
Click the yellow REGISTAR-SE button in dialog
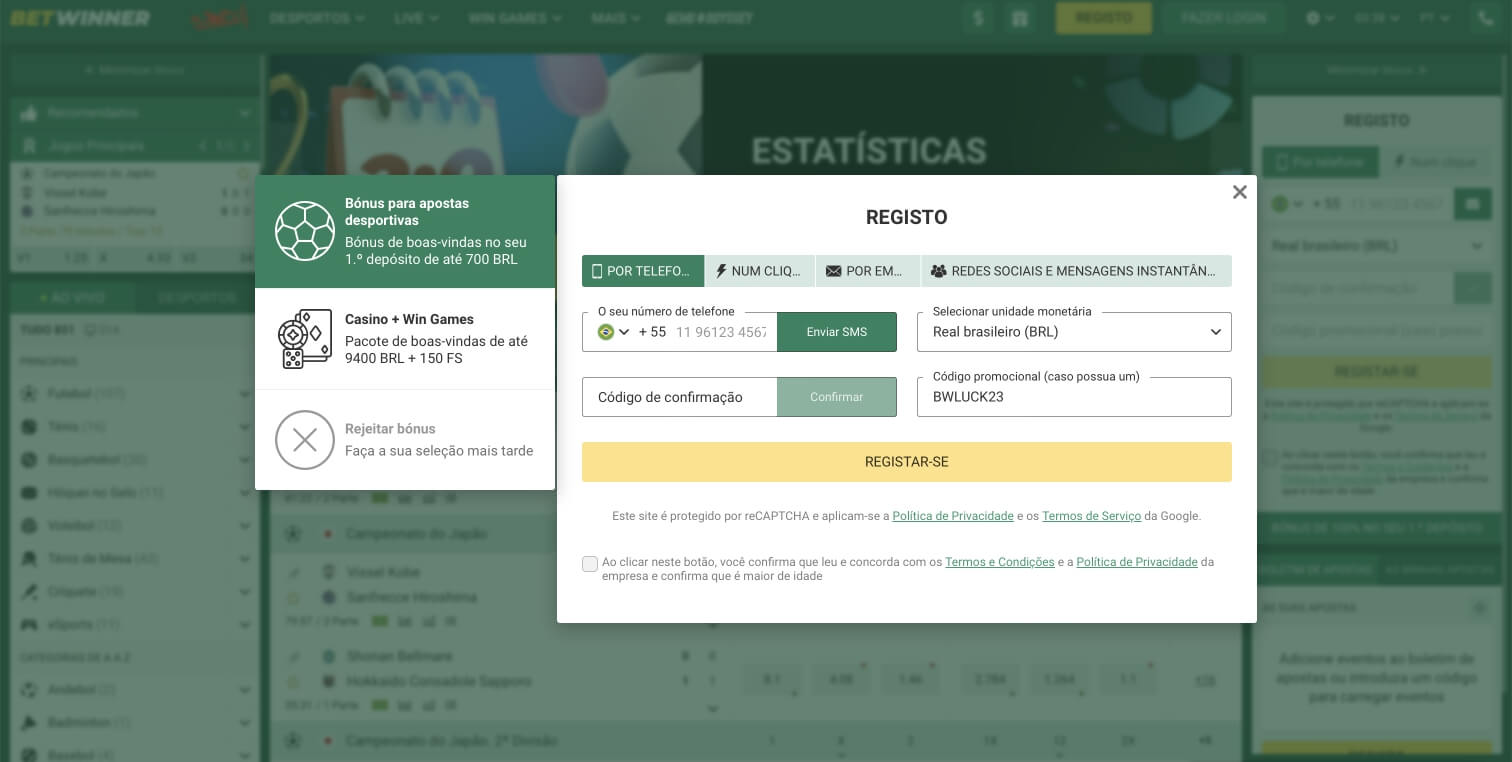tap(907, 462)
